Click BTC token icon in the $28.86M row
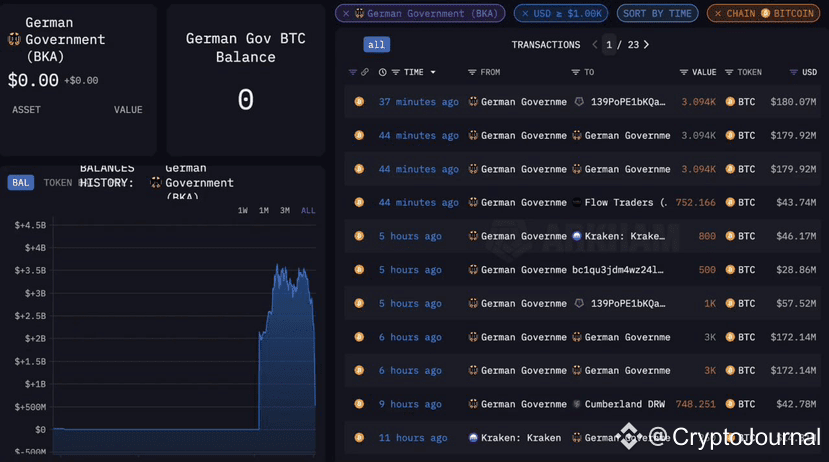Viewport: 829px width, 462px height. [x=730, y=270]
